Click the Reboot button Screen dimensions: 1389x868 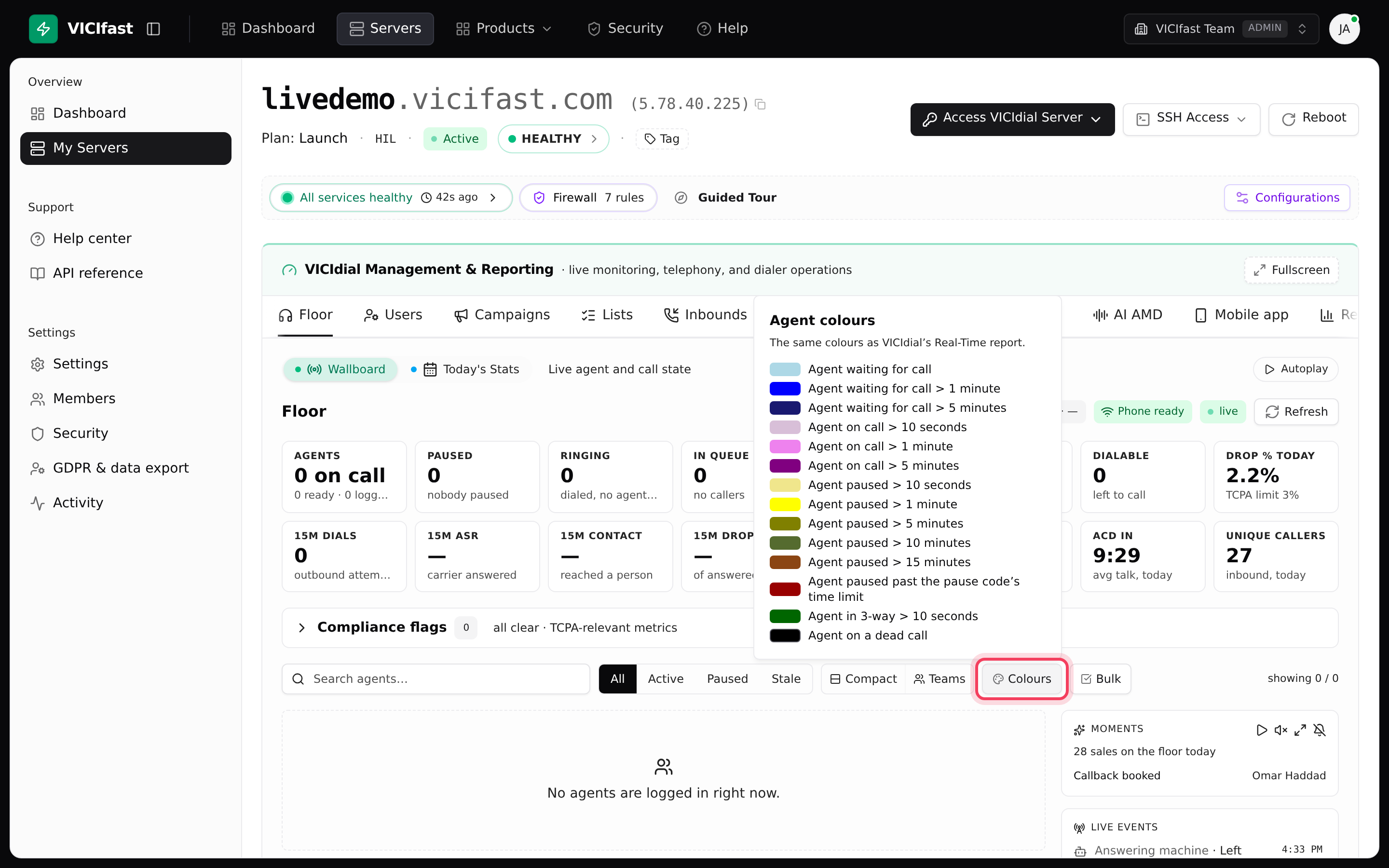pos(1313,119)
